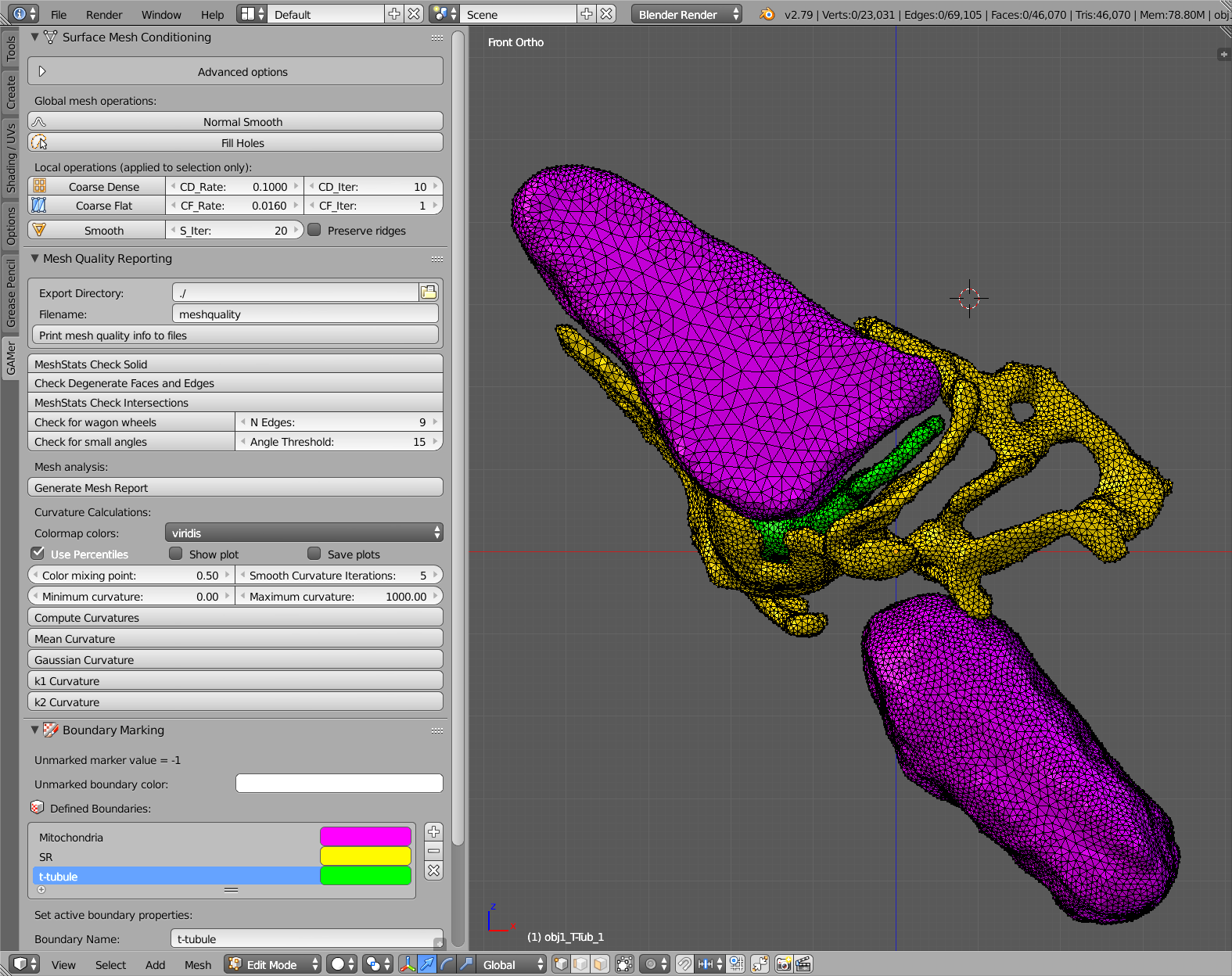Open the export directory folder browser
Viewport: 1232px width, 976px height.
(x=429, y=292)
